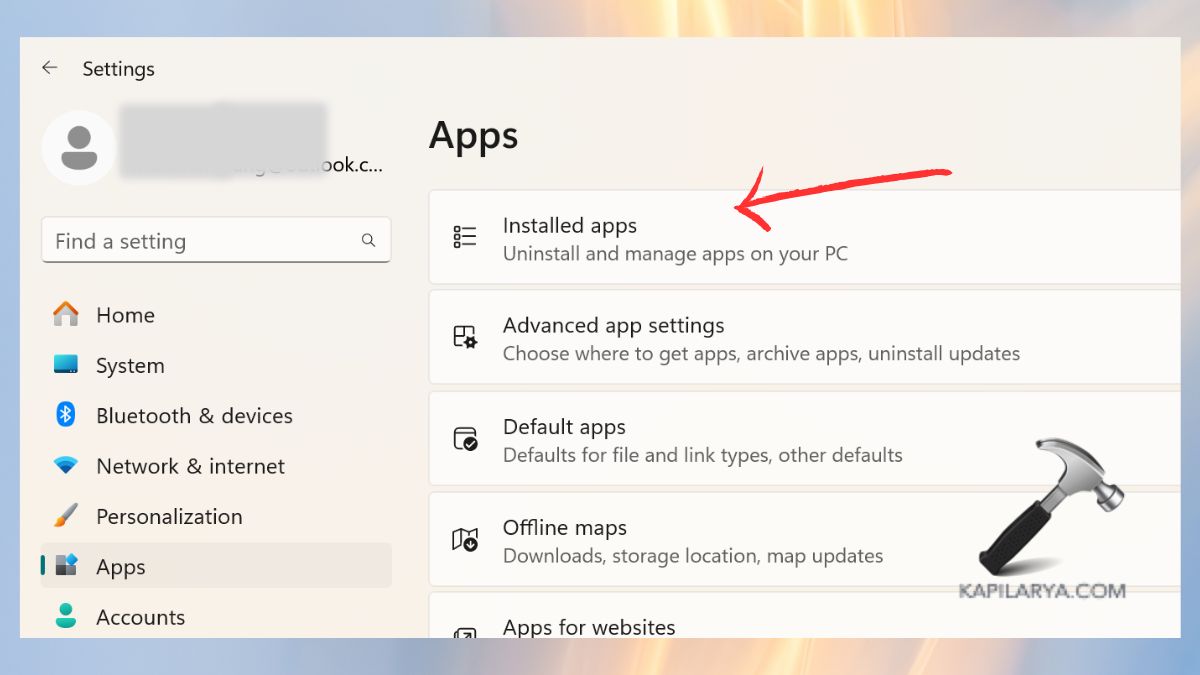This screenshot has width=1200, height=675.
Task: Click 'Uninstall and manage apps on your PC' text
Action: pyautogui.click(x=675, y=254)
